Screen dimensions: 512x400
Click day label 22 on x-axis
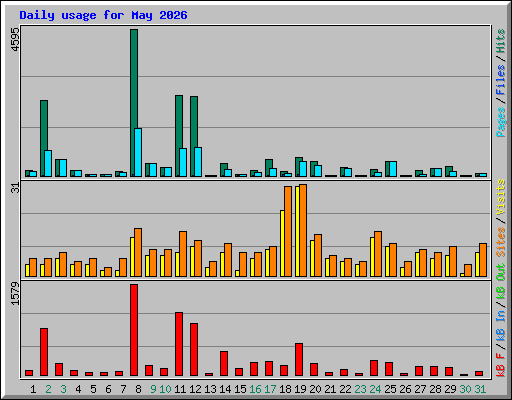click(x=345, y=389)
